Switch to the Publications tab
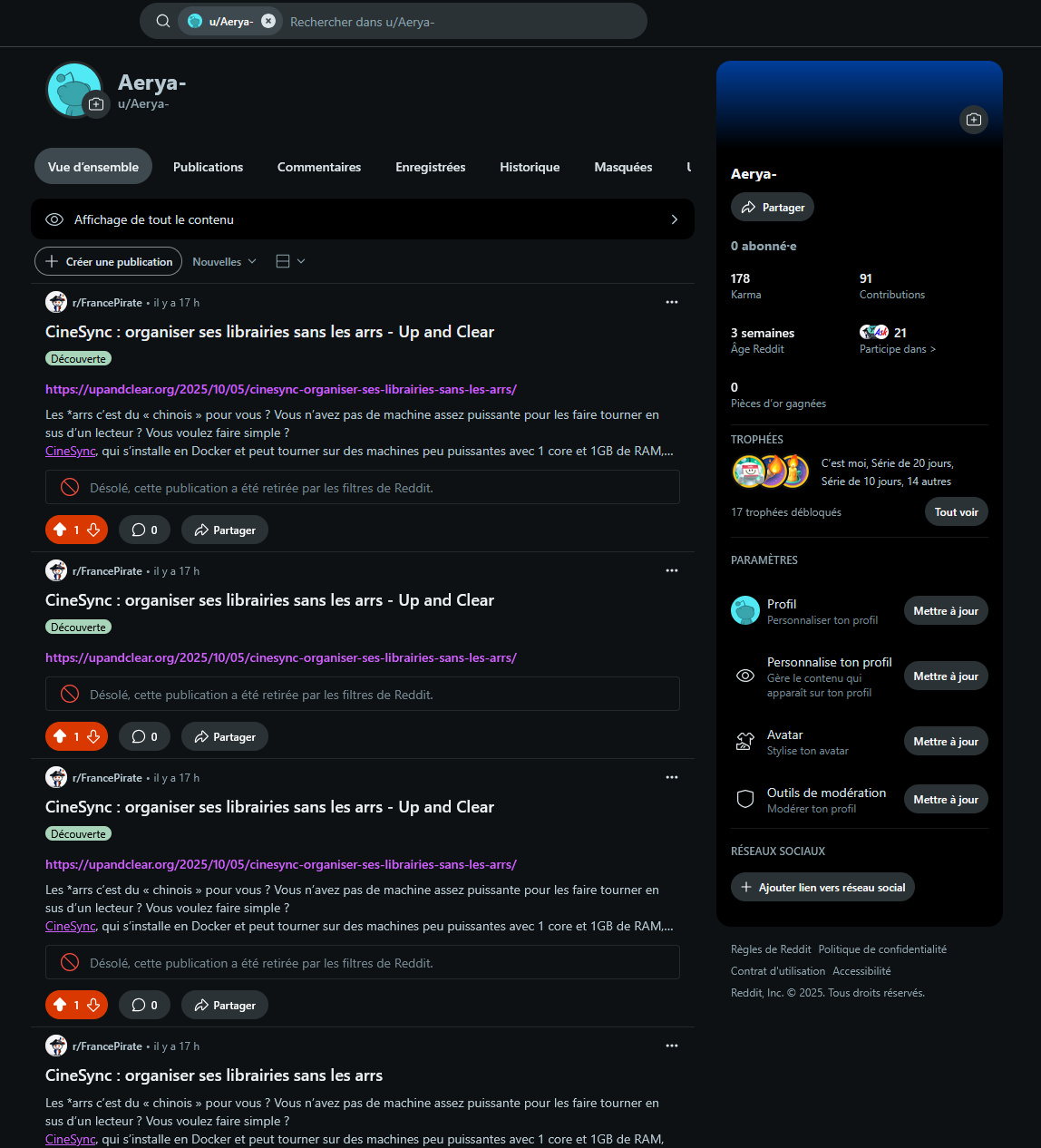Viewport: 1041px width, 1148px height. [x=208, y=167]
